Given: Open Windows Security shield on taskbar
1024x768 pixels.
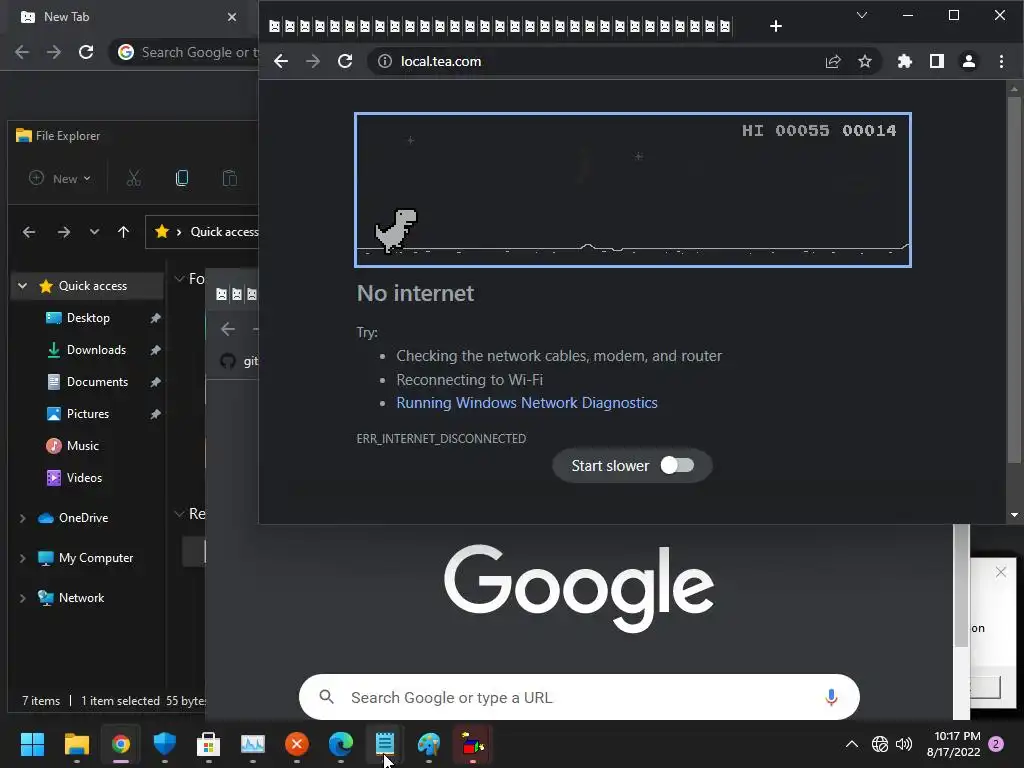Looking at the screenshot, I should click(165, 744).
